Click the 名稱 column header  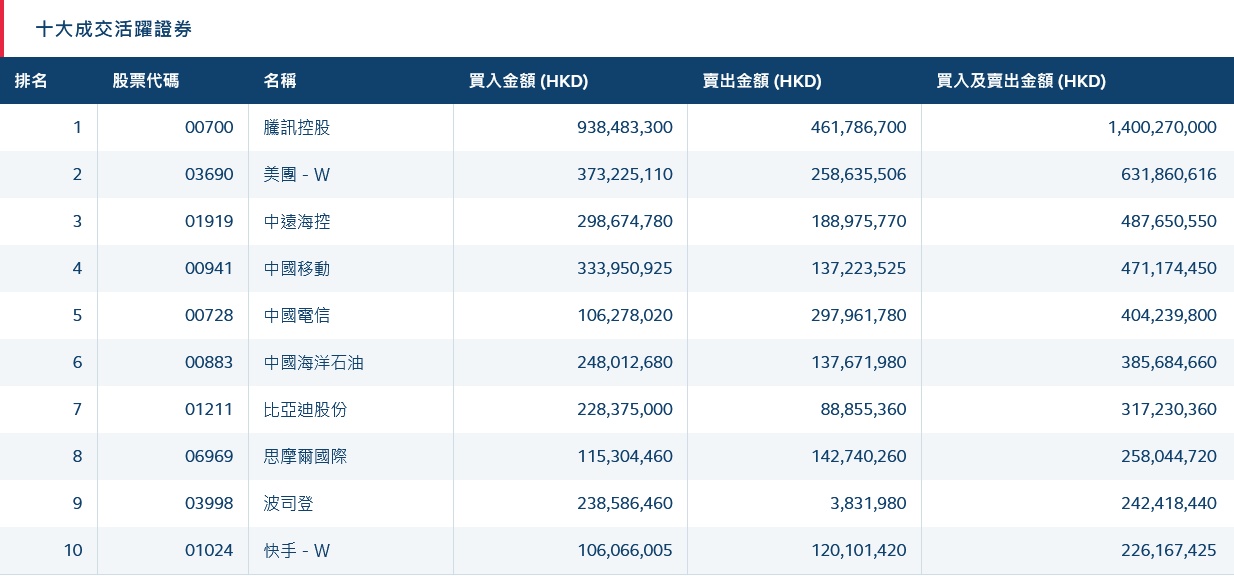pyautogui.click(x=280, y=81)
